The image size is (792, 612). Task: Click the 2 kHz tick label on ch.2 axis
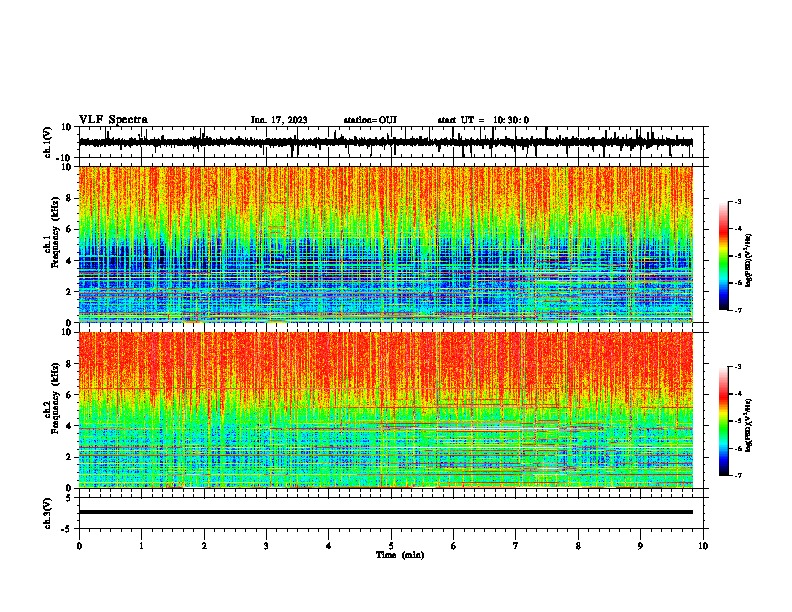pyautogui.click(x=69, y=457)
